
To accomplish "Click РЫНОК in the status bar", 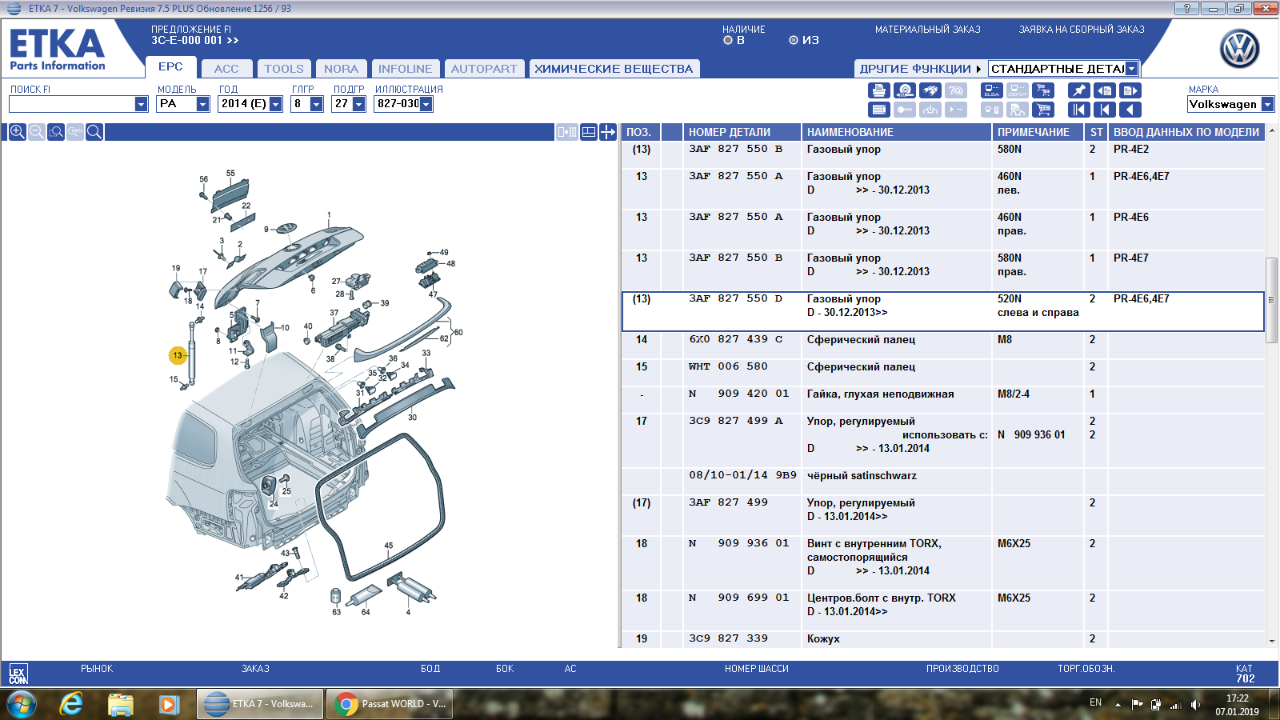I will click(x=96, y=668).
